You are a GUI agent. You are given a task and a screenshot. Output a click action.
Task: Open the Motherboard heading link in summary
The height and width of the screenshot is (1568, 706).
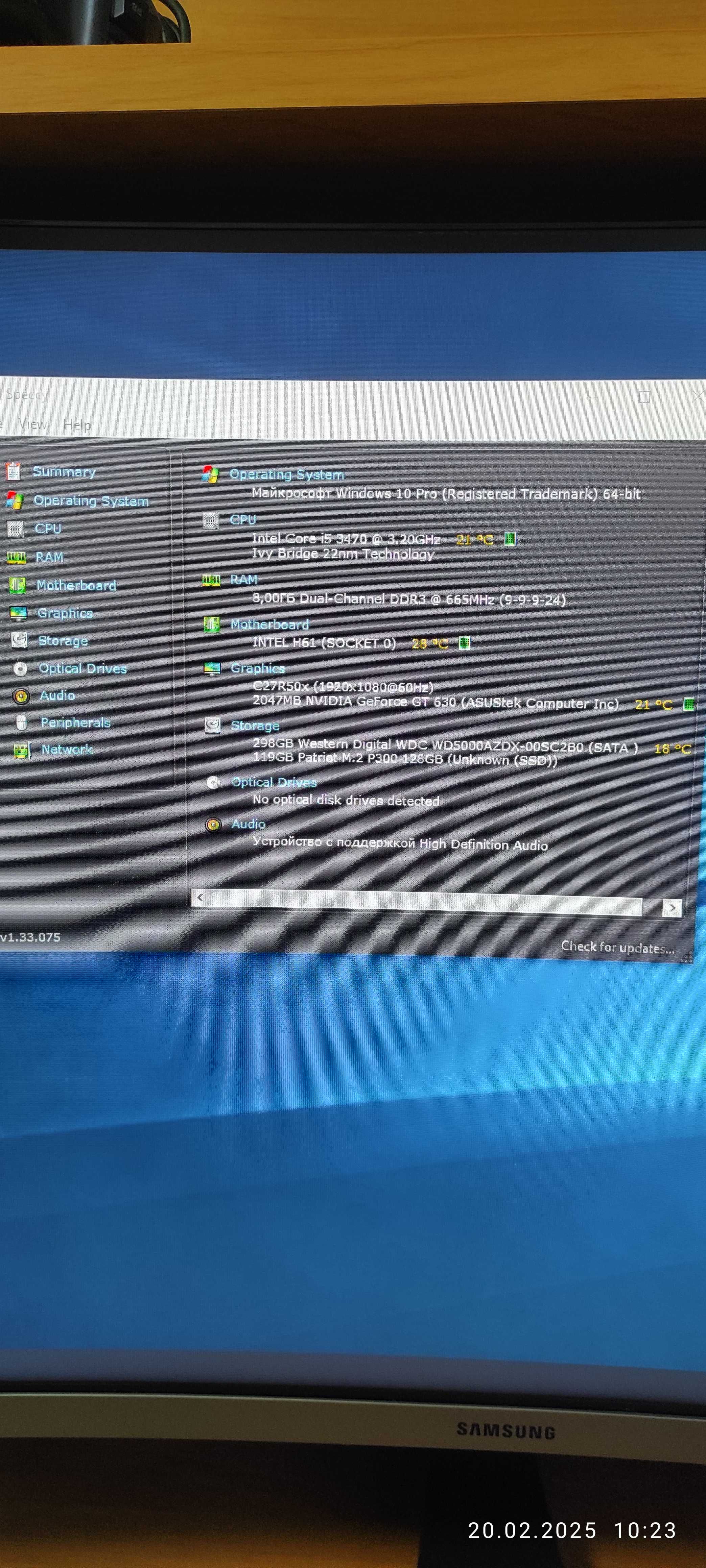pos(269,624)
